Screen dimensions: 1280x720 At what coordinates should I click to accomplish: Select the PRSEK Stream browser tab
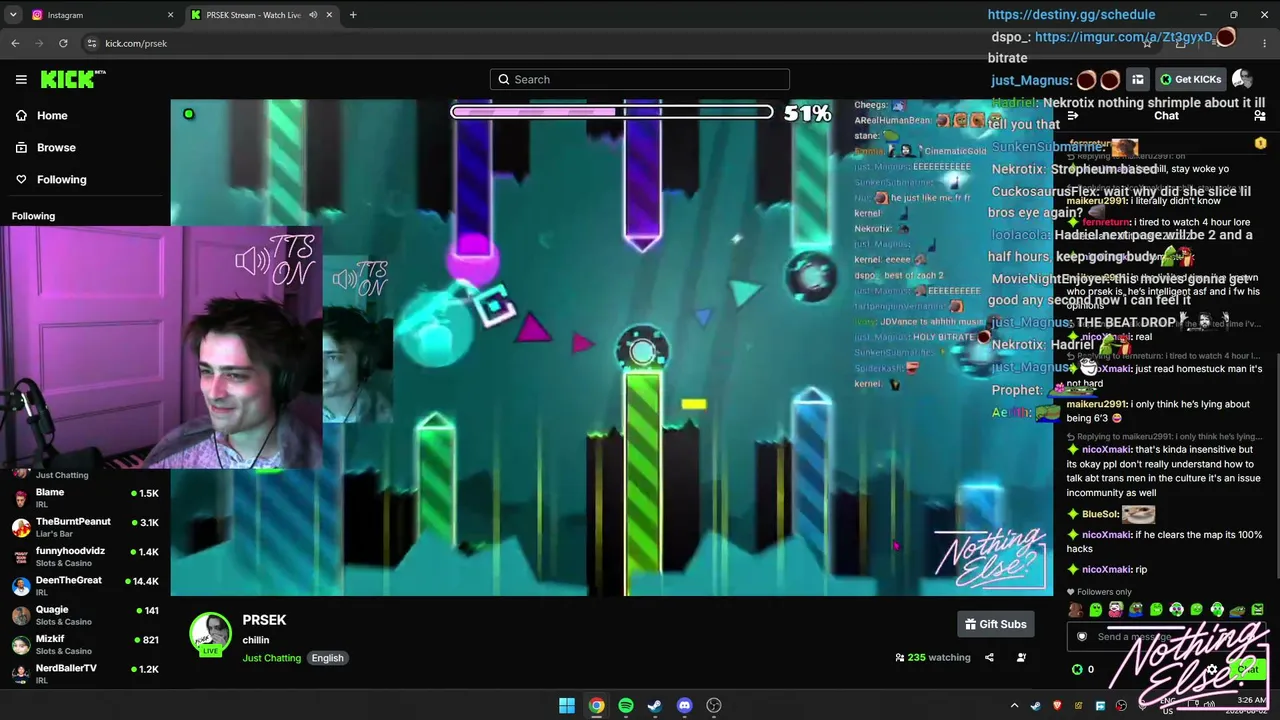[262, 15]
